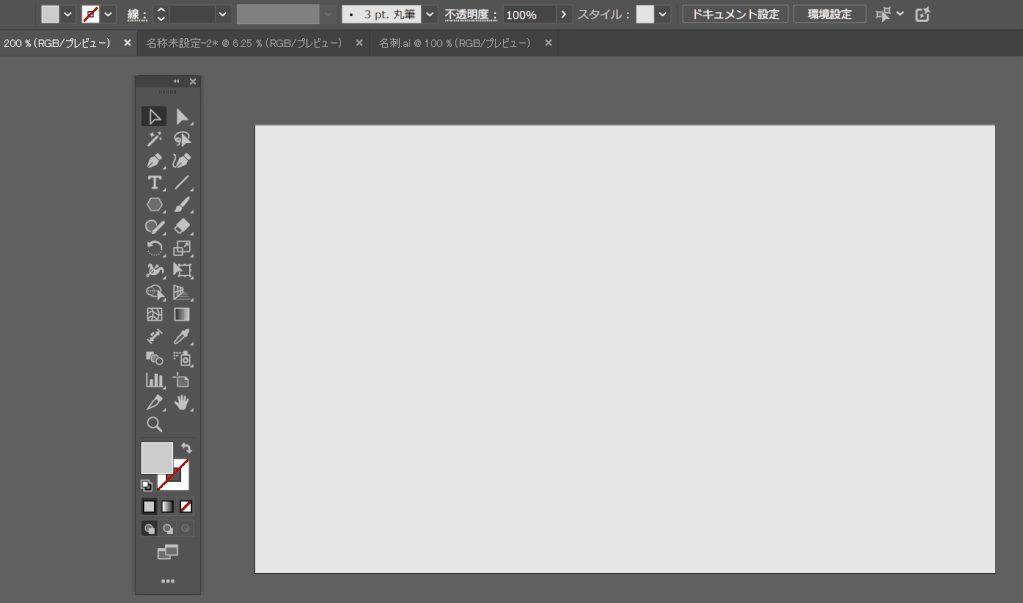1023x603 pixels.
Task: Open the fill color dropdown in control bar
Action: pyautogui.click(x=67, y=14)
